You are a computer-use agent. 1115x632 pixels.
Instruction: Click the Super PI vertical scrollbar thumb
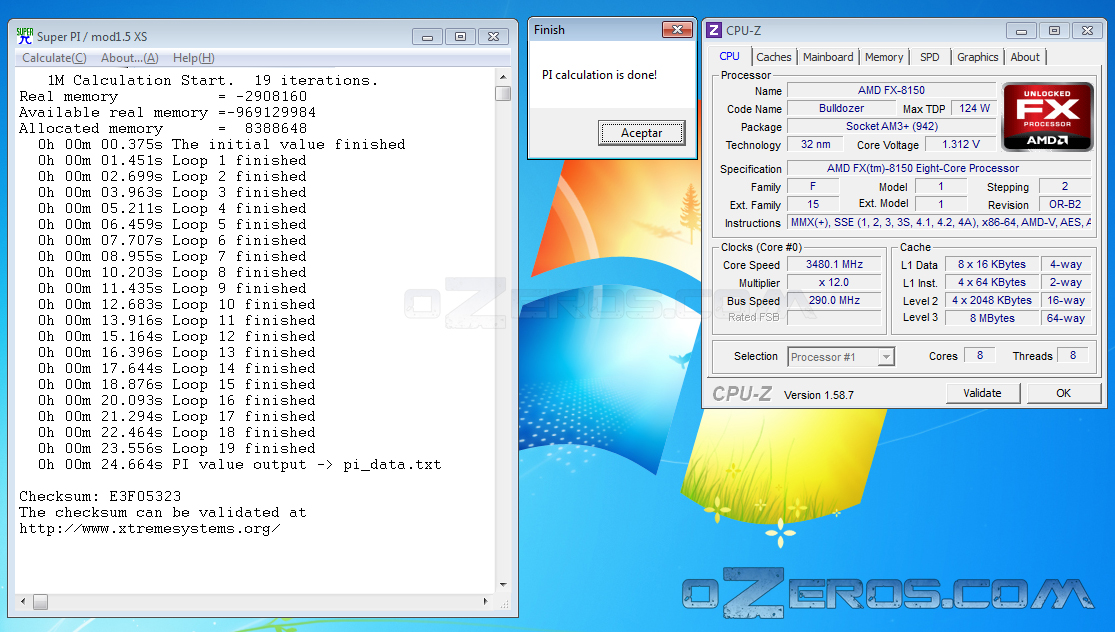click(x=503, y=94)
